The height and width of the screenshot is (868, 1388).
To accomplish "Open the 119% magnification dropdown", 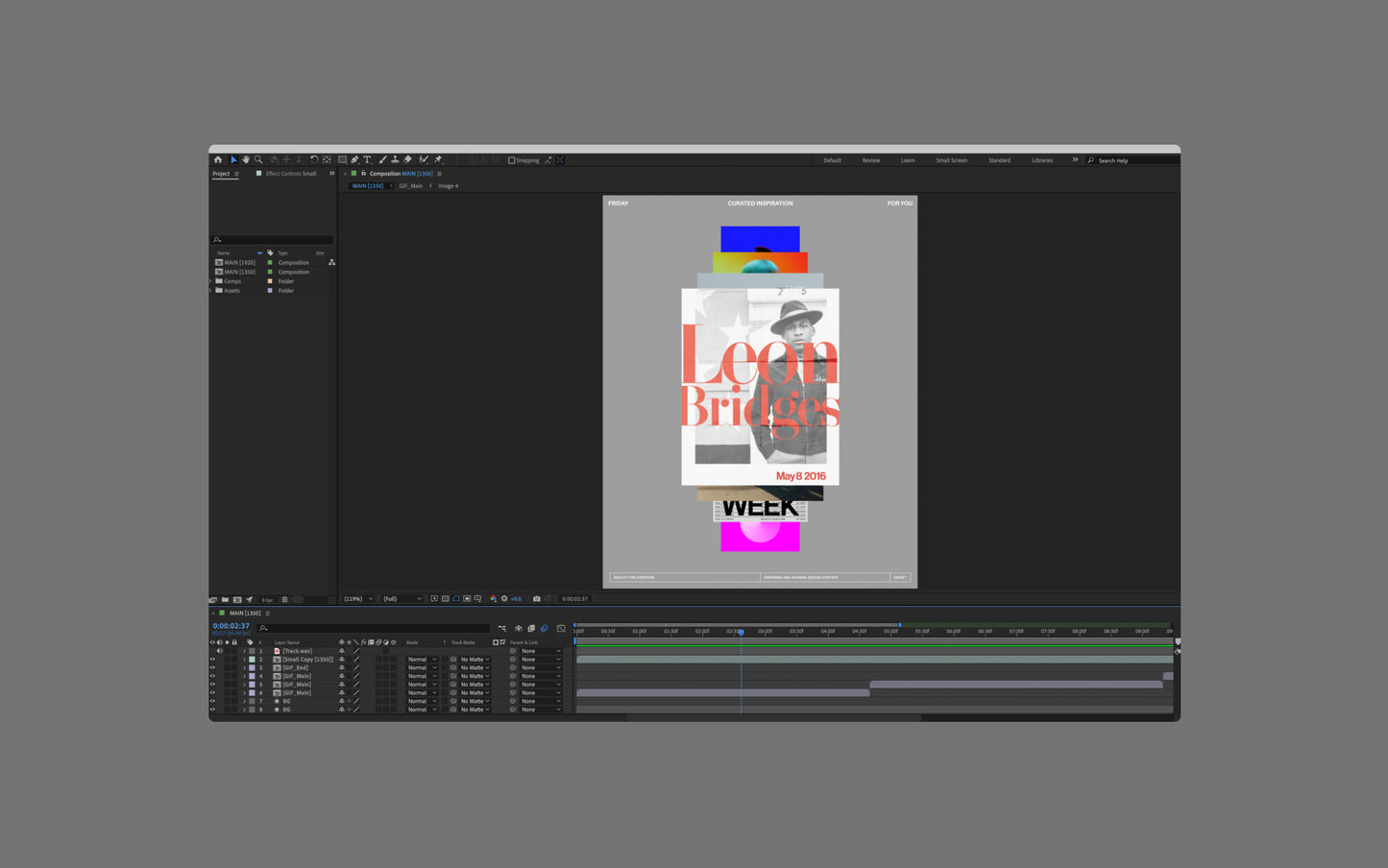I will coord(358,599).
